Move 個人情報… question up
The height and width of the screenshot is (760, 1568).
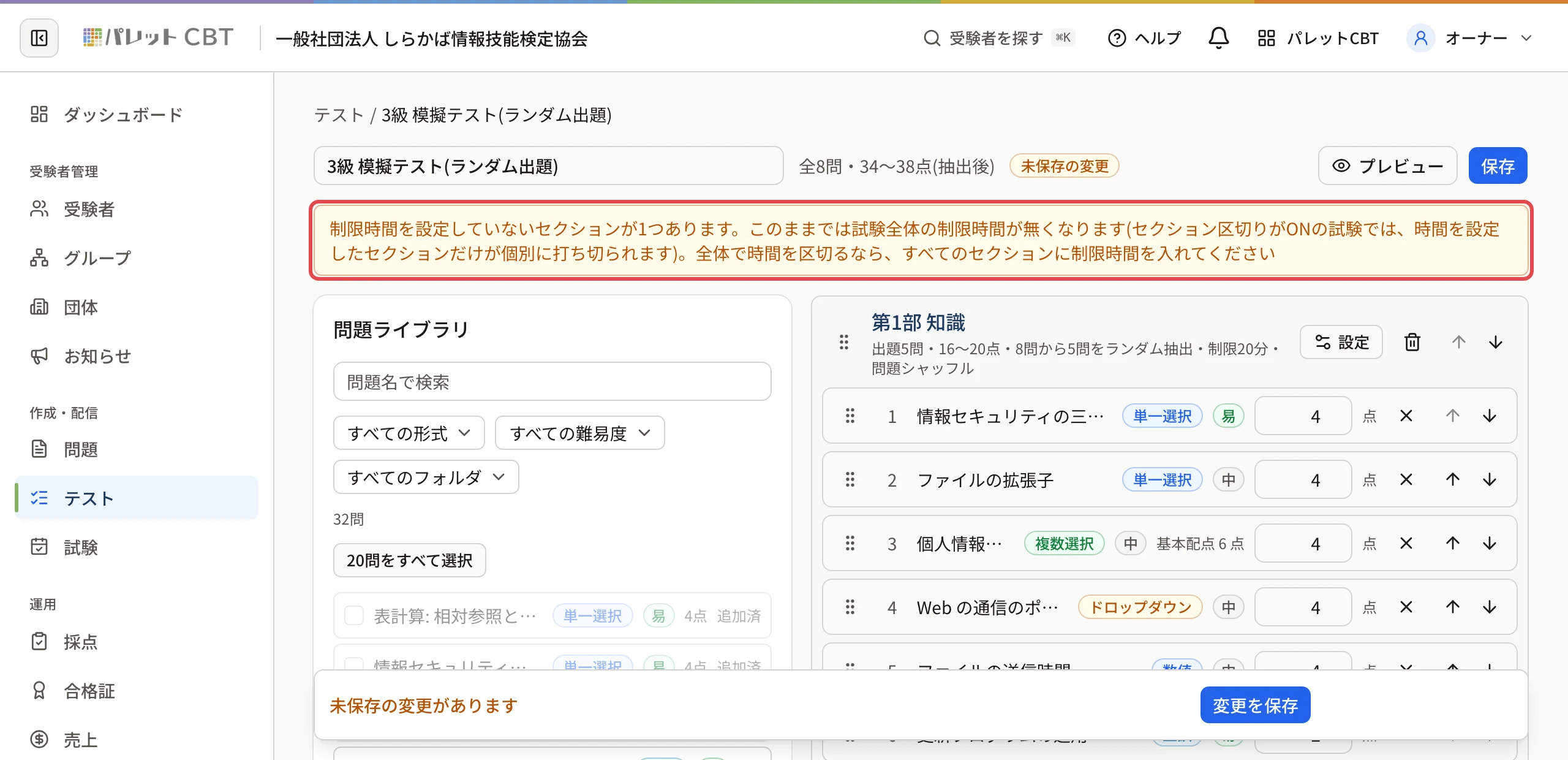(x=1452, y=544)
